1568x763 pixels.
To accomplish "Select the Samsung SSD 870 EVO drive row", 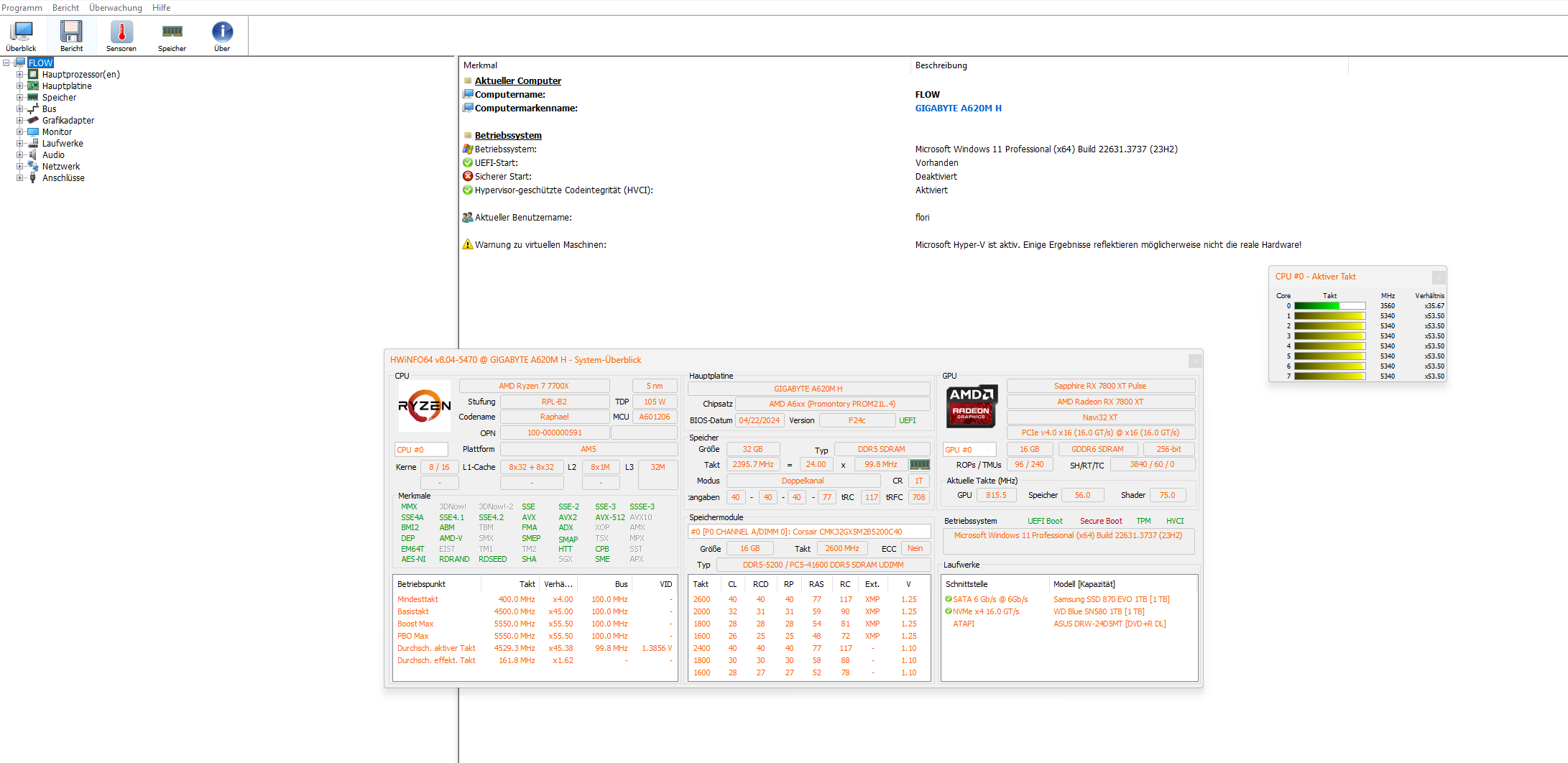I will (1069, 599).
